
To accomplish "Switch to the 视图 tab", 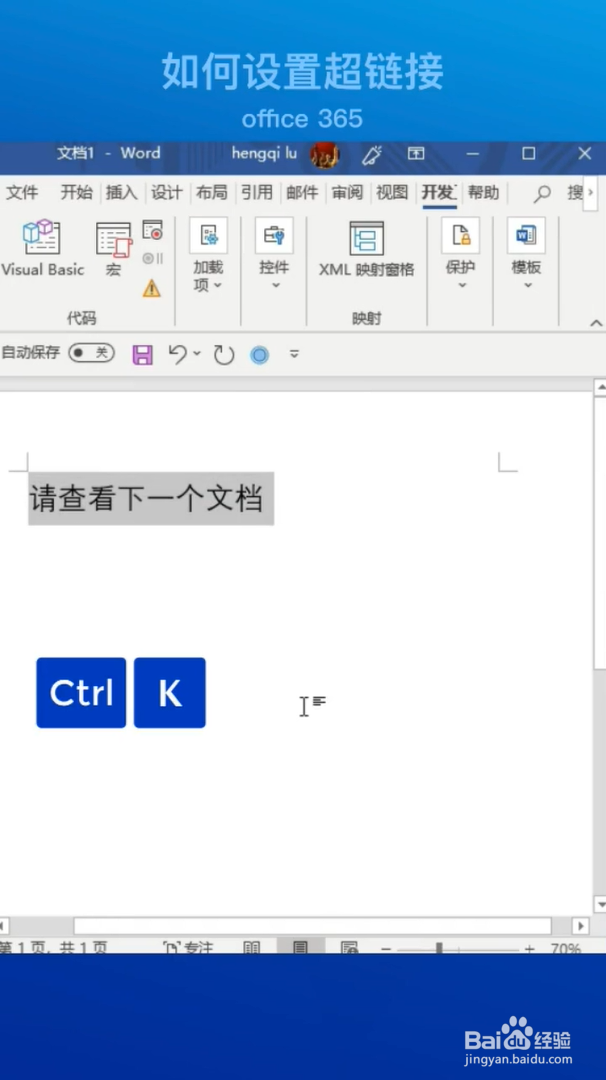I will [392, 192].
